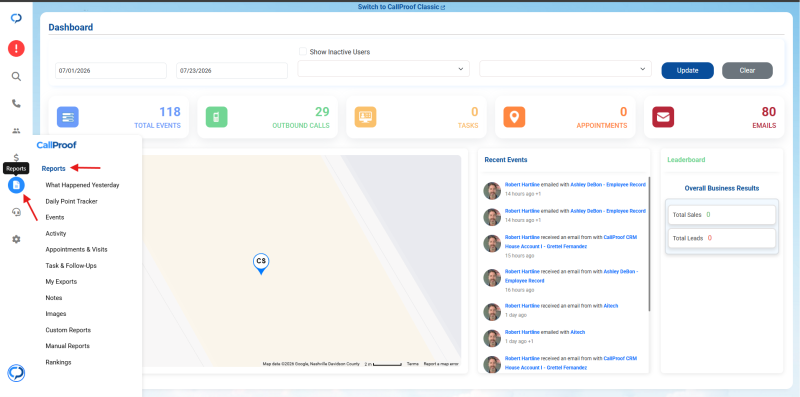
Task: Click the Total Events card icon
Action: pos(68,117)
